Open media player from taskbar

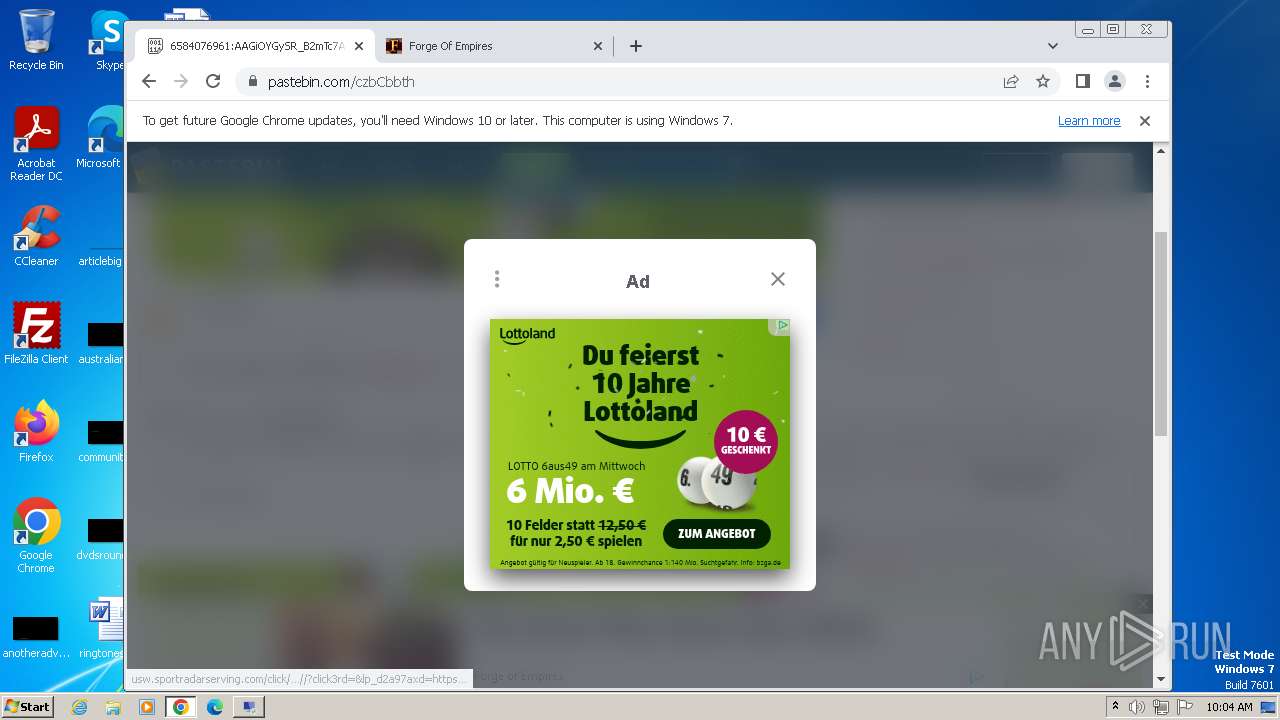coord(147,707)
